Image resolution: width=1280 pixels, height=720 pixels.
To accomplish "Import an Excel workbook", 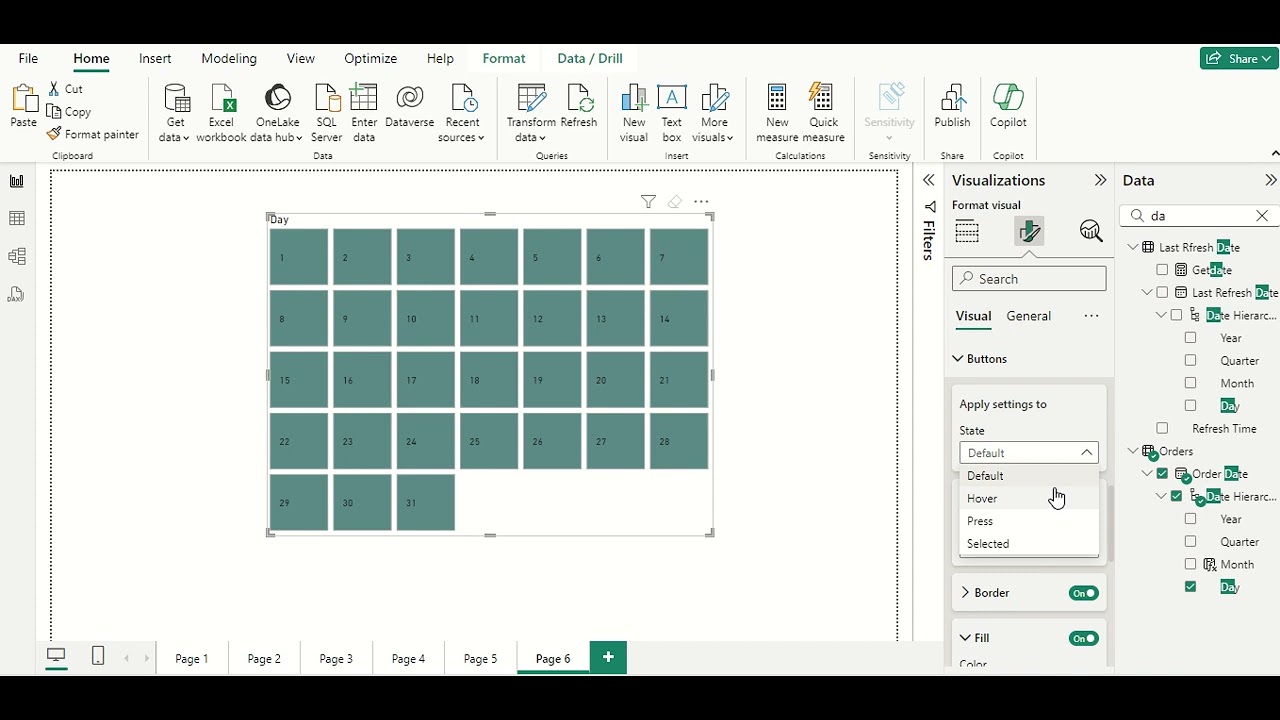I will pos(221,113).
